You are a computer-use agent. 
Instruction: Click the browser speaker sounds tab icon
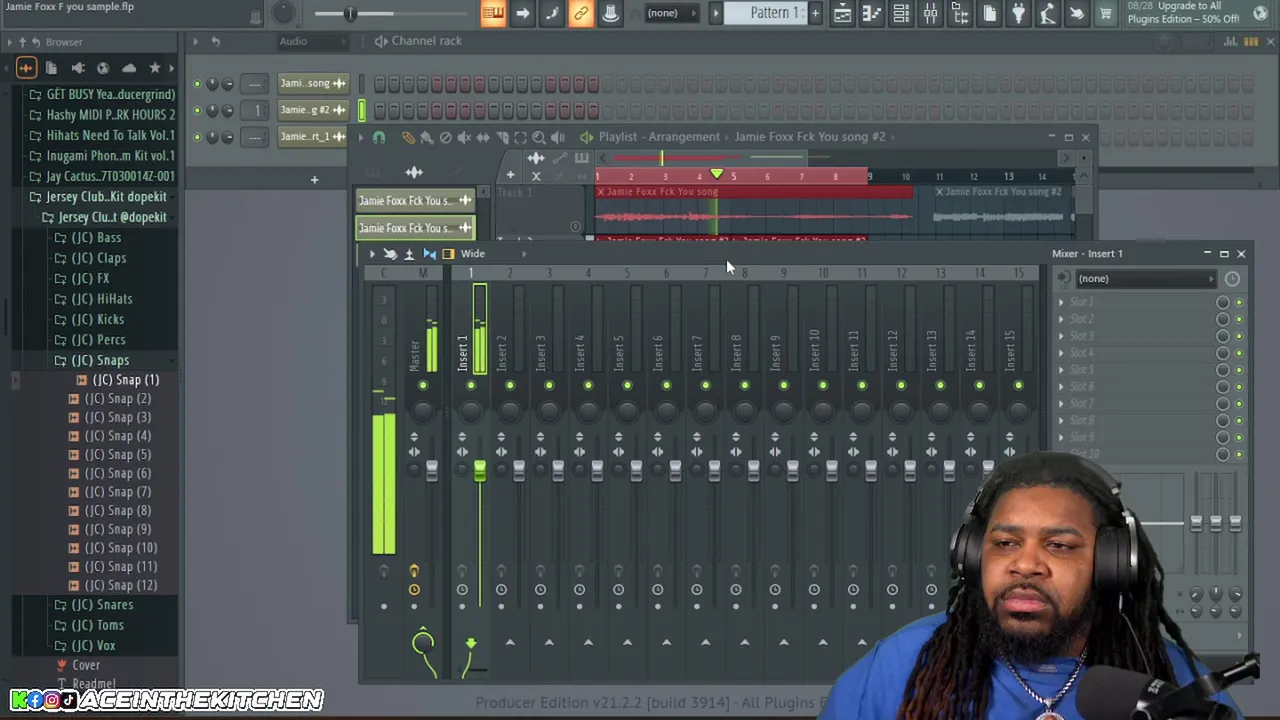point(77,68)
